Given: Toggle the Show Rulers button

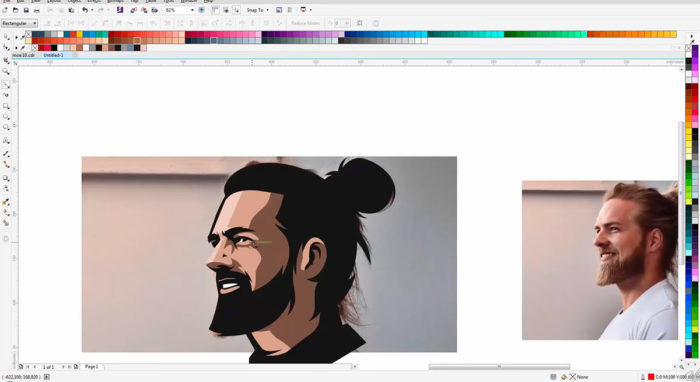Looking at the screenshot, I should pyautogui.click(x=216, y=10).
